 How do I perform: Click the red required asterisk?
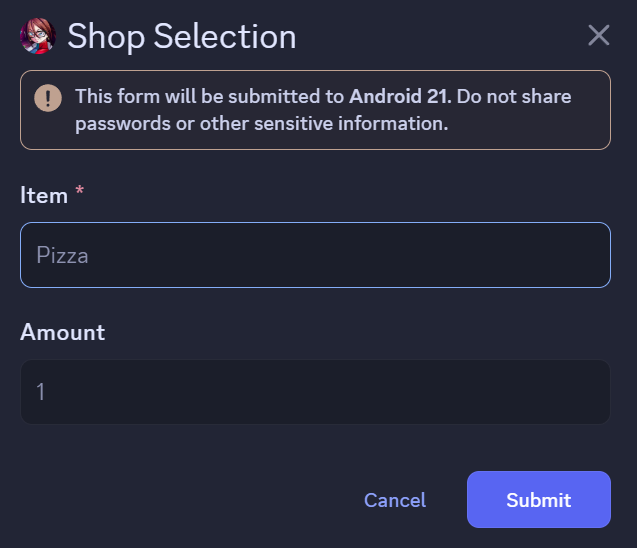point(80,193)
